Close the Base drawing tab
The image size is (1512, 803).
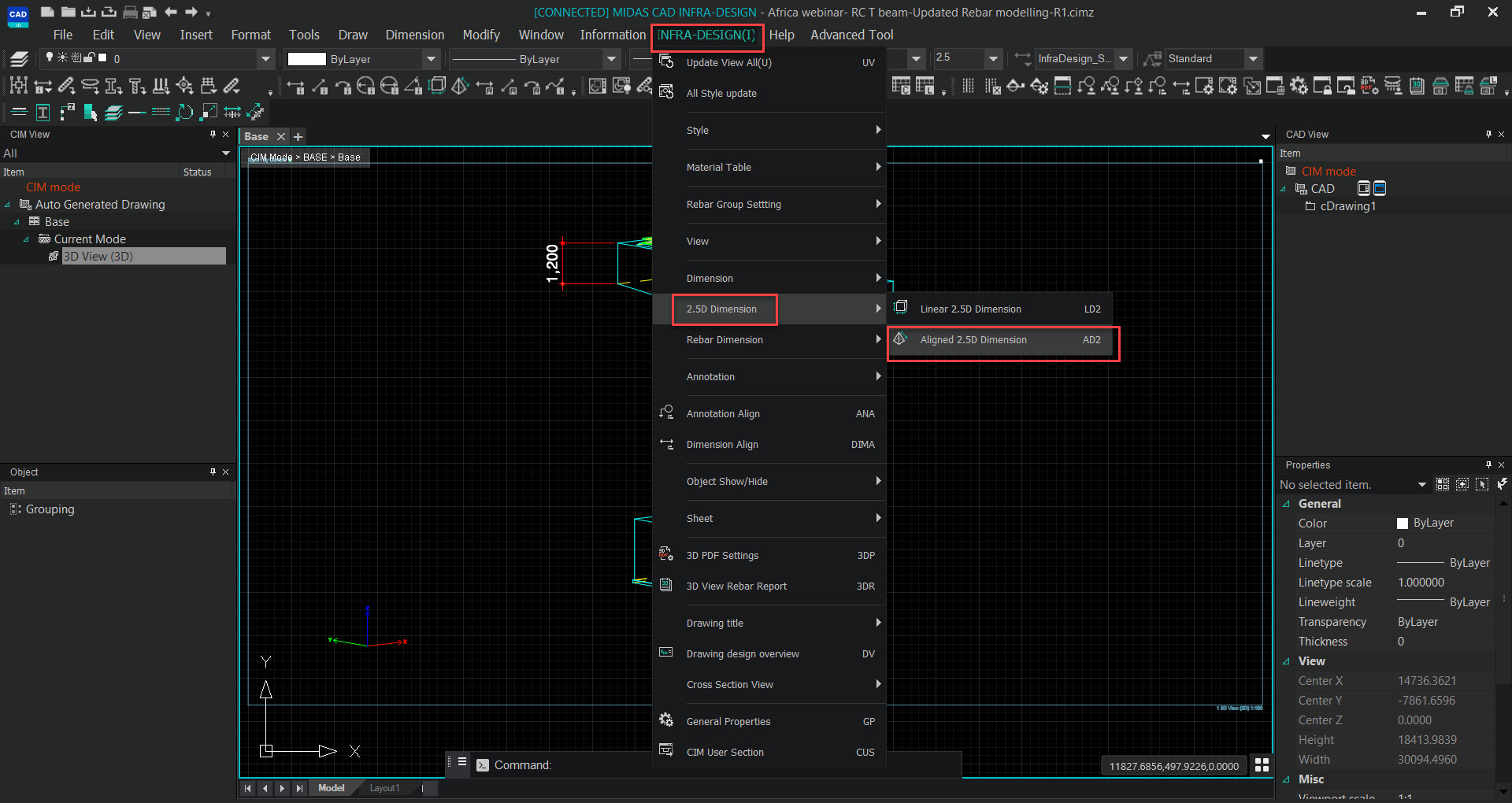[x=280, y=136]
